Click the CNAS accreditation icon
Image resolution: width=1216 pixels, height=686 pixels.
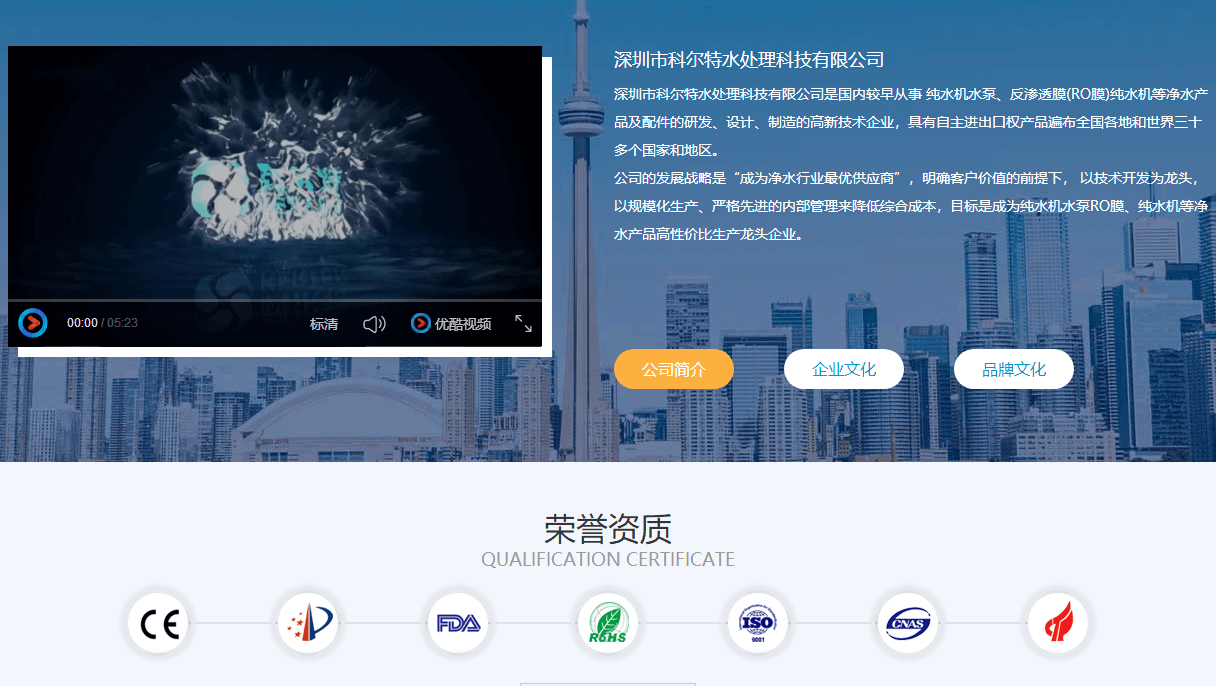click(907, 622)
